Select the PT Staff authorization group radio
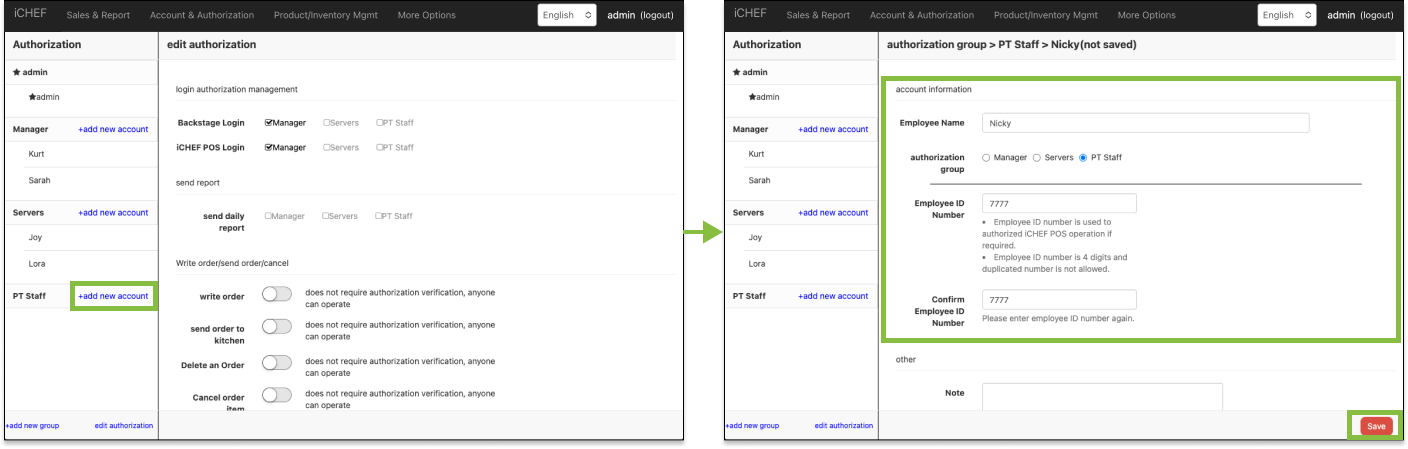The image size is (1408, 449). [1083, 158]
